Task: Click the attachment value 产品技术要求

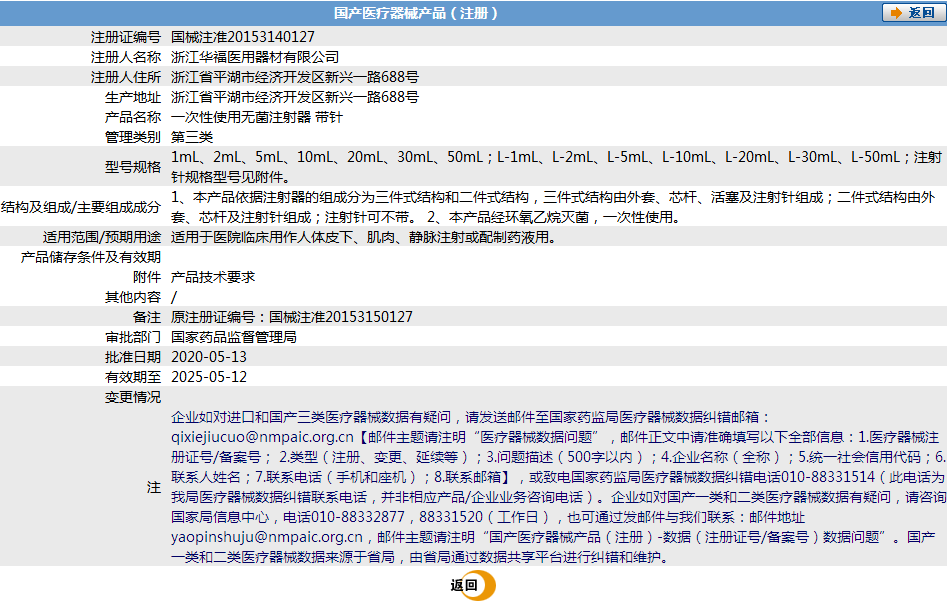Action: point(213,277)
